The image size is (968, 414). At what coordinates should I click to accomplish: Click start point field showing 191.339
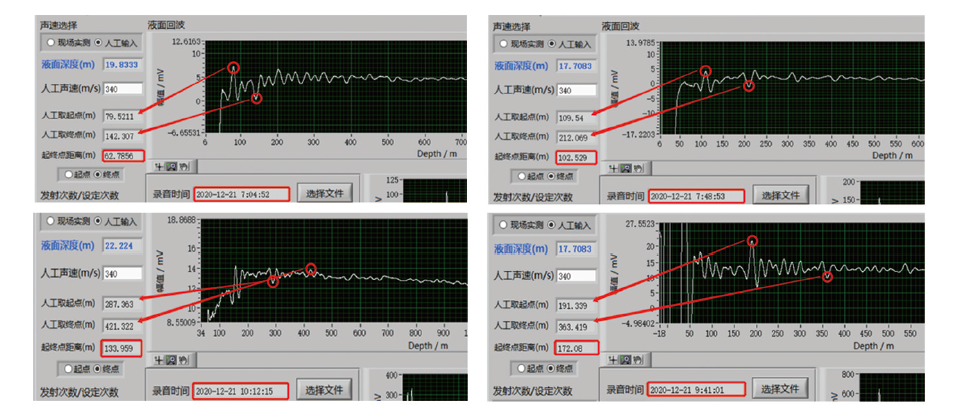pos(576,305)
